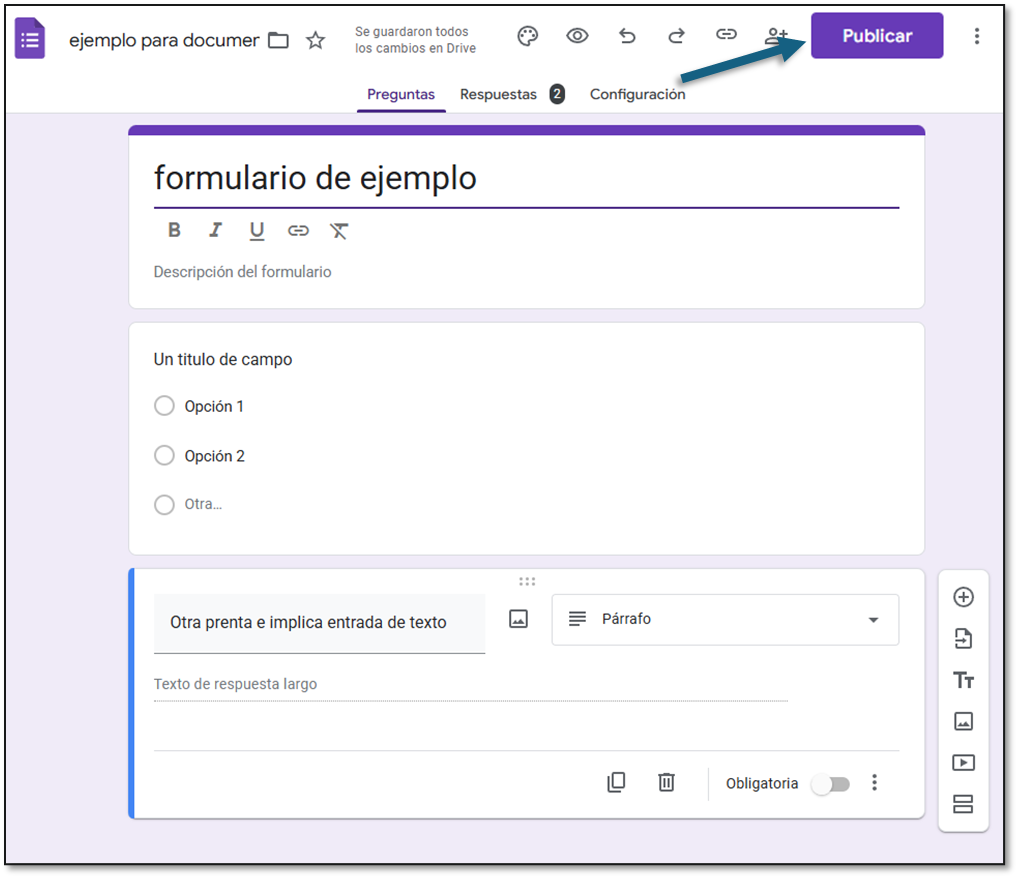Apply bold to the form title
Screen dimensions: 1018x878
pyautogui.click(x=174, y=230)
